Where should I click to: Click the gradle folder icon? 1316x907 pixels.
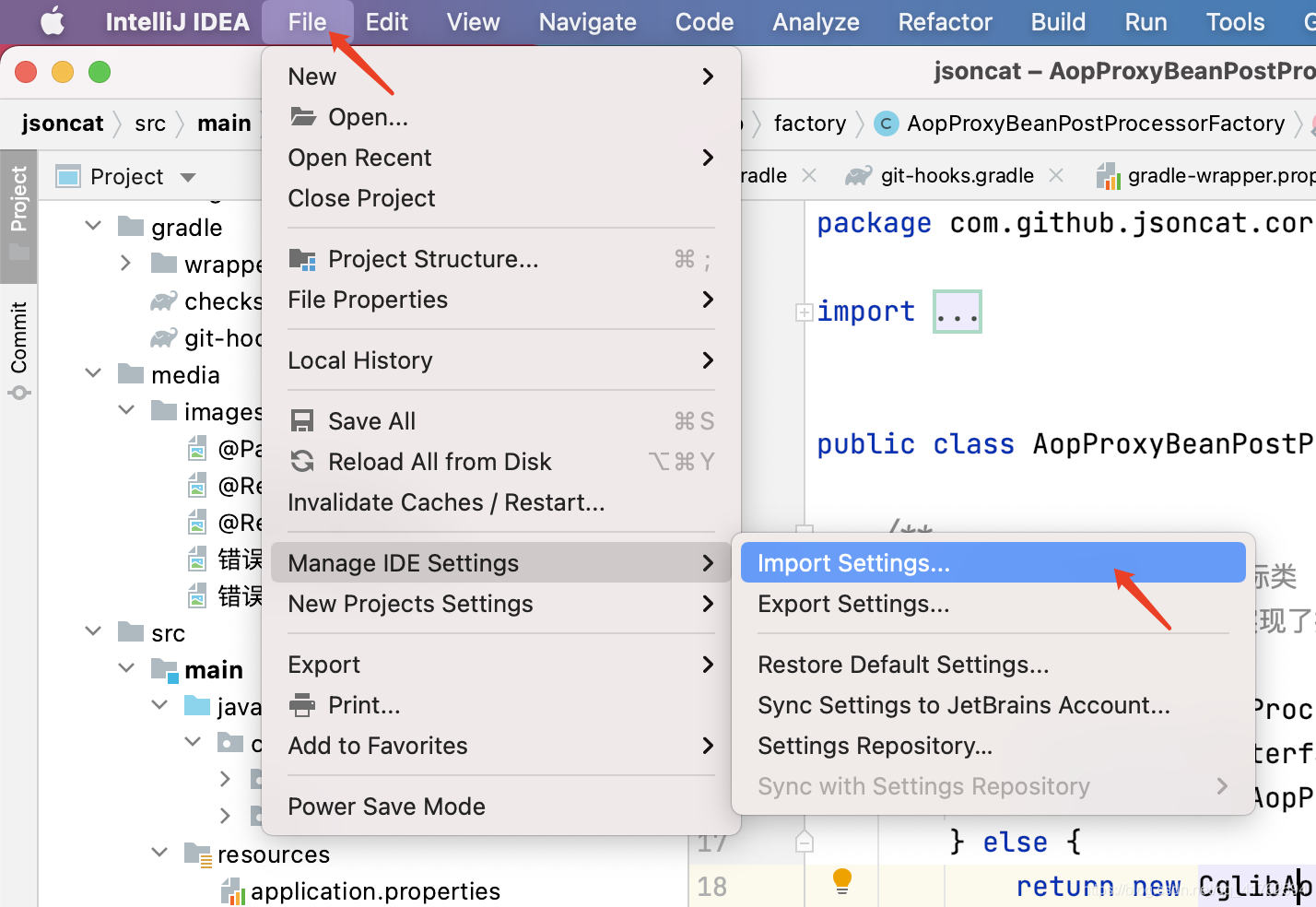coord(131,226)
